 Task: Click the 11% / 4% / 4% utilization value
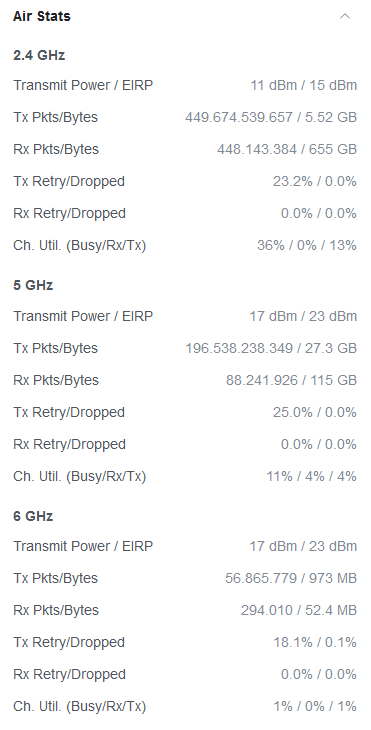[311, 476]
